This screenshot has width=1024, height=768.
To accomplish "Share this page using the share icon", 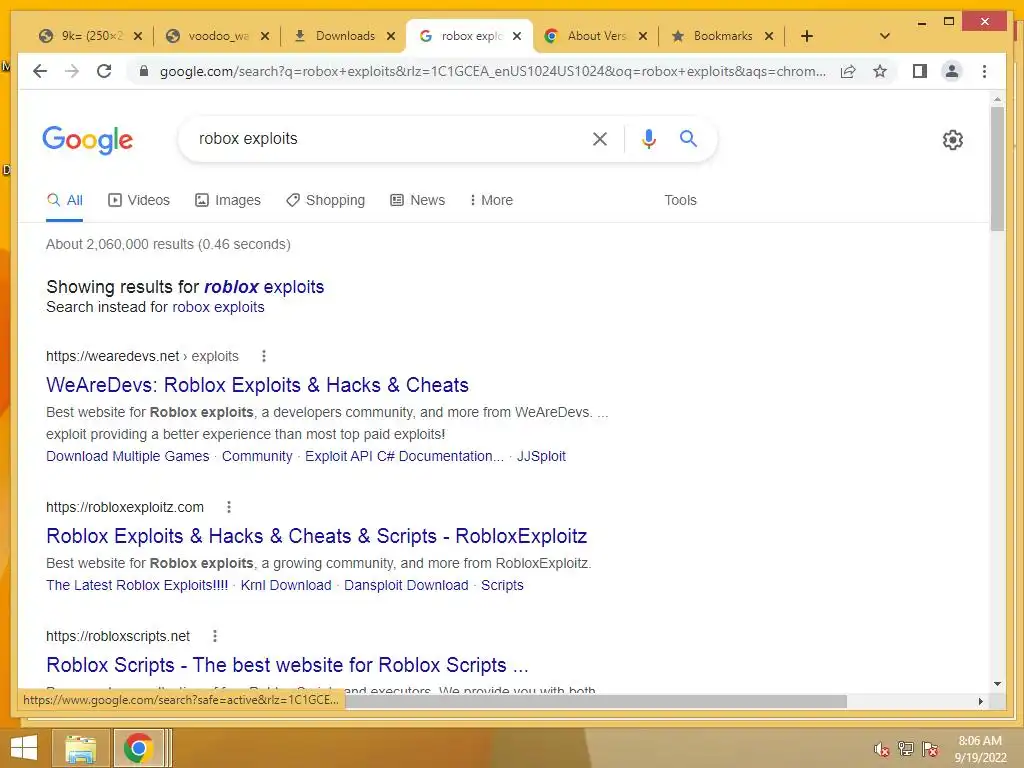I will (x=848, y=71).
